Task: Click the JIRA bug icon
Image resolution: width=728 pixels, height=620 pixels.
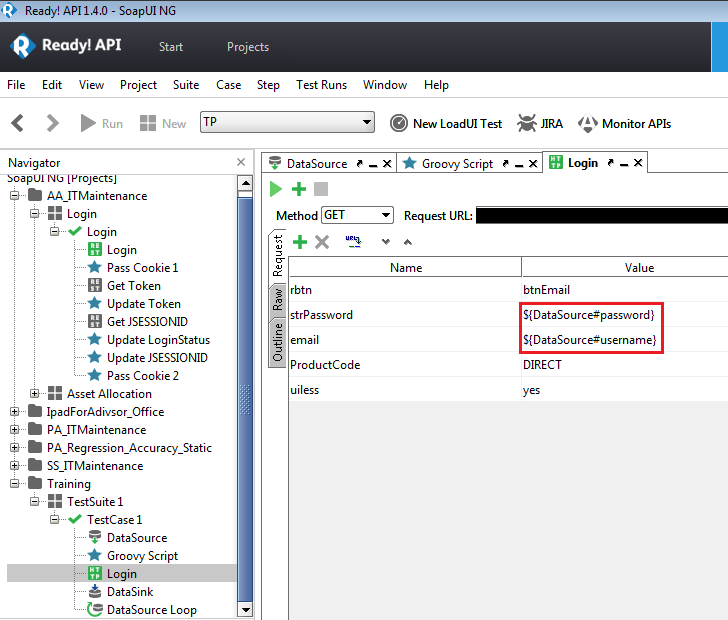Action: [x=526, y=124]
